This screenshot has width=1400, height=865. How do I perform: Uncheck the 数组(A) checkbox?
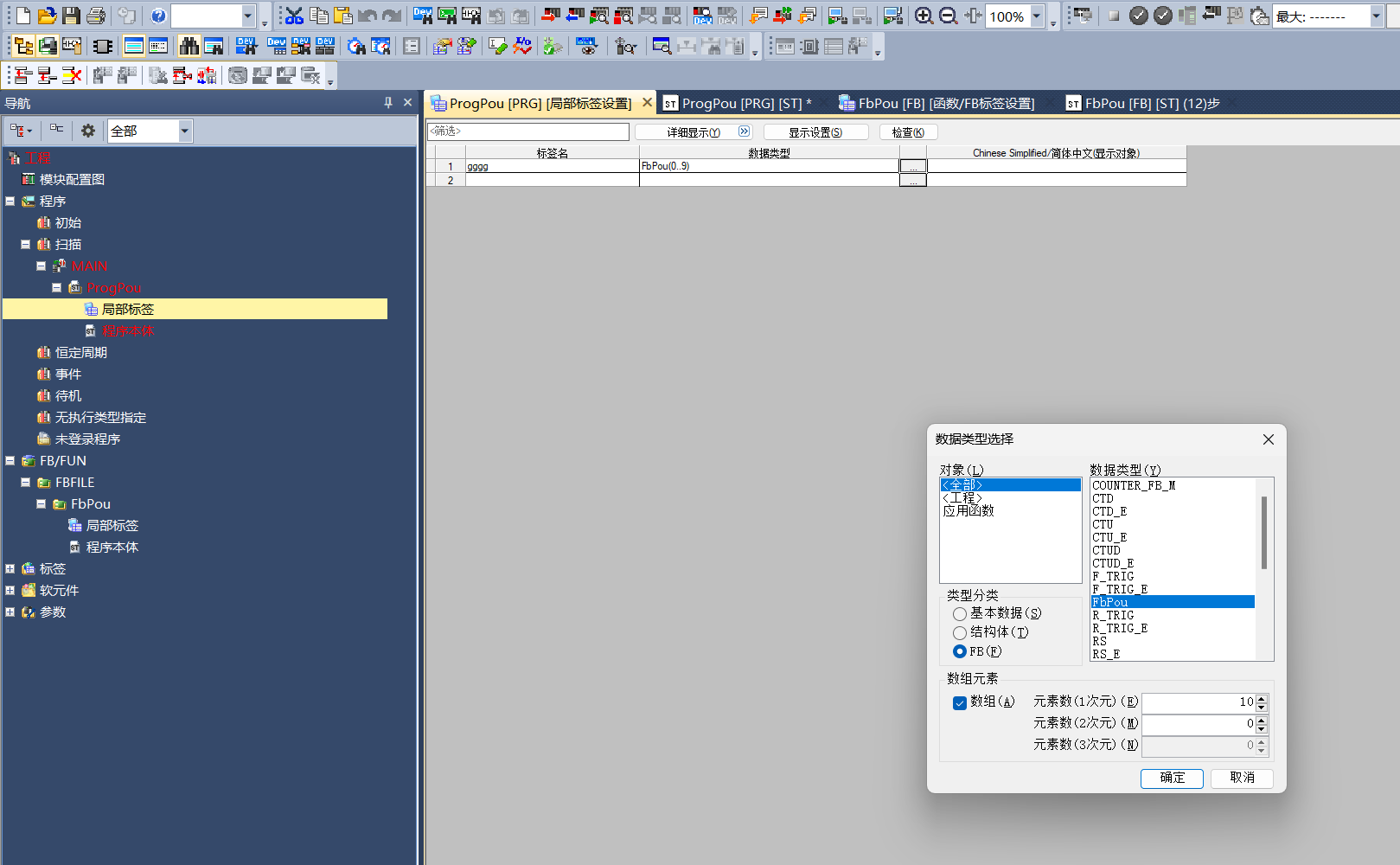tap(960, 702)
